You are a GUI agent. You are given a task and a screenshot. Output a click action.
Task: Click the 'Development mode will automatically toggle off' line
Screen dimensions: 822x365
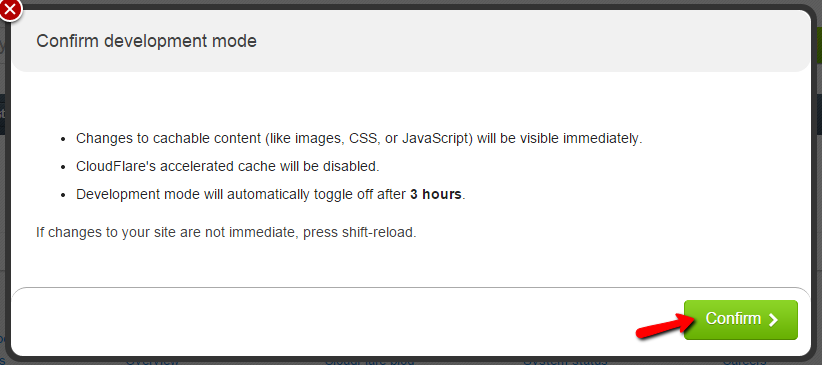tap(271, 195)
